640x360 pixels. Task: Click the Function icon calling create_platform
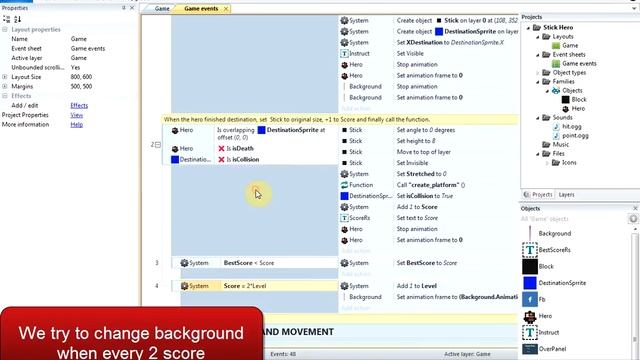(x=344, y=185)
